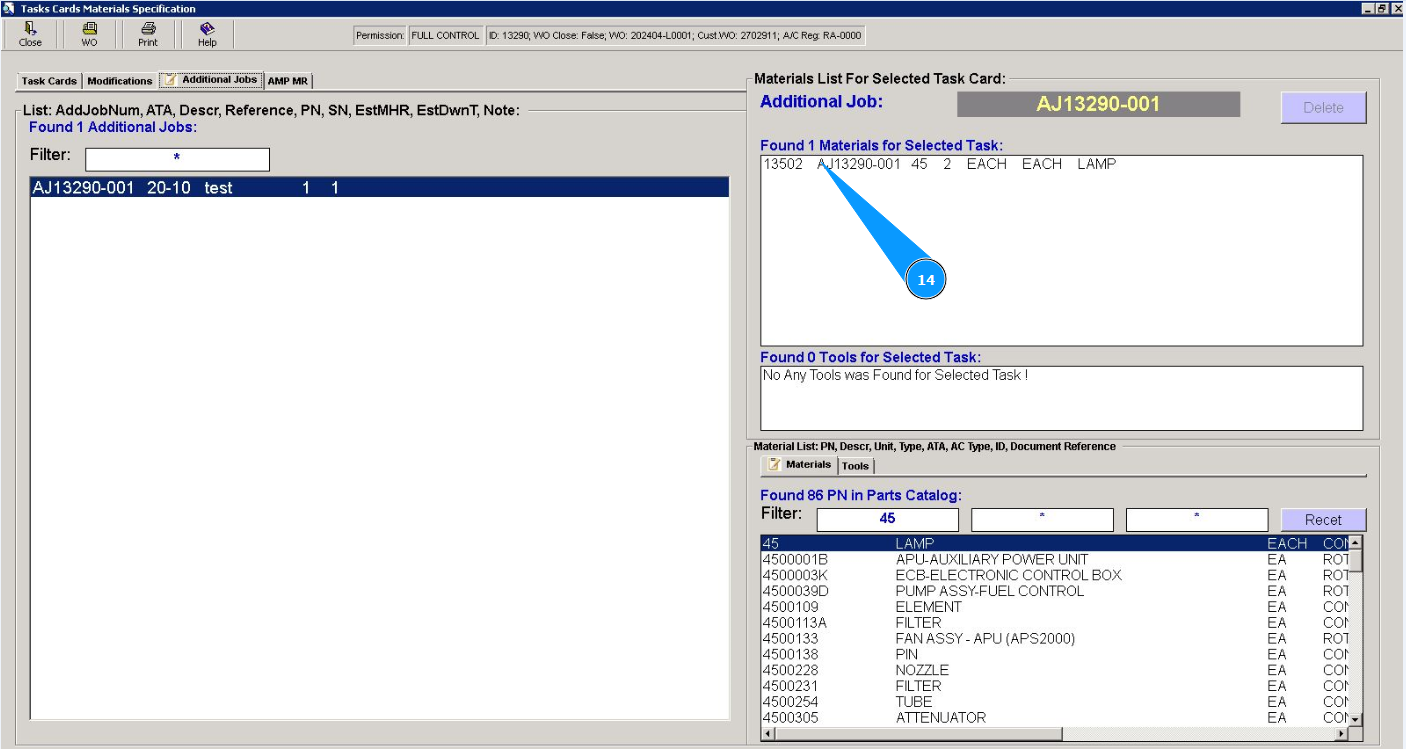Viewport: 1406px width, 749px height.
Task: Select part 4500254 TUBE
Action: (1055, 702)
